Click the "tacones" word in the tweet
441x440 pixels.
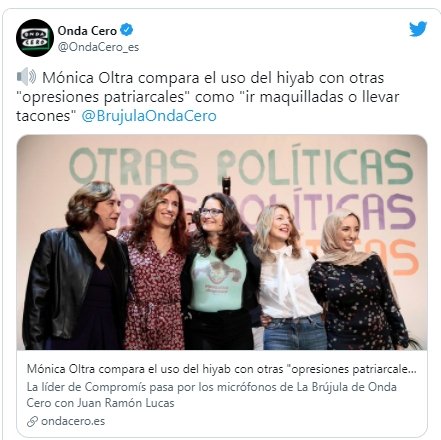44,116
